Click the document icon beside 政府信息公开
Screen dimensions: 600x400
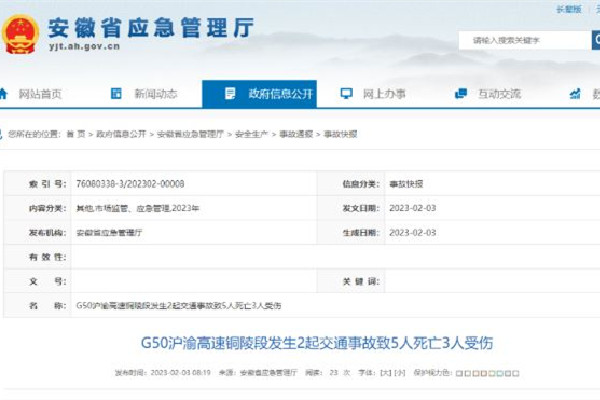tap(230, 94)
